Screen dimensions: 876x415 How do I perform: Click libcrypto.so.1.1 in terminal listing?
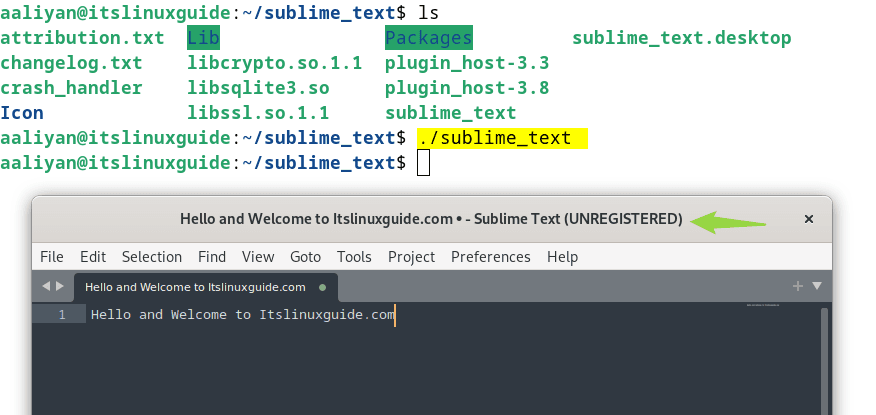[x=274, y=63]
